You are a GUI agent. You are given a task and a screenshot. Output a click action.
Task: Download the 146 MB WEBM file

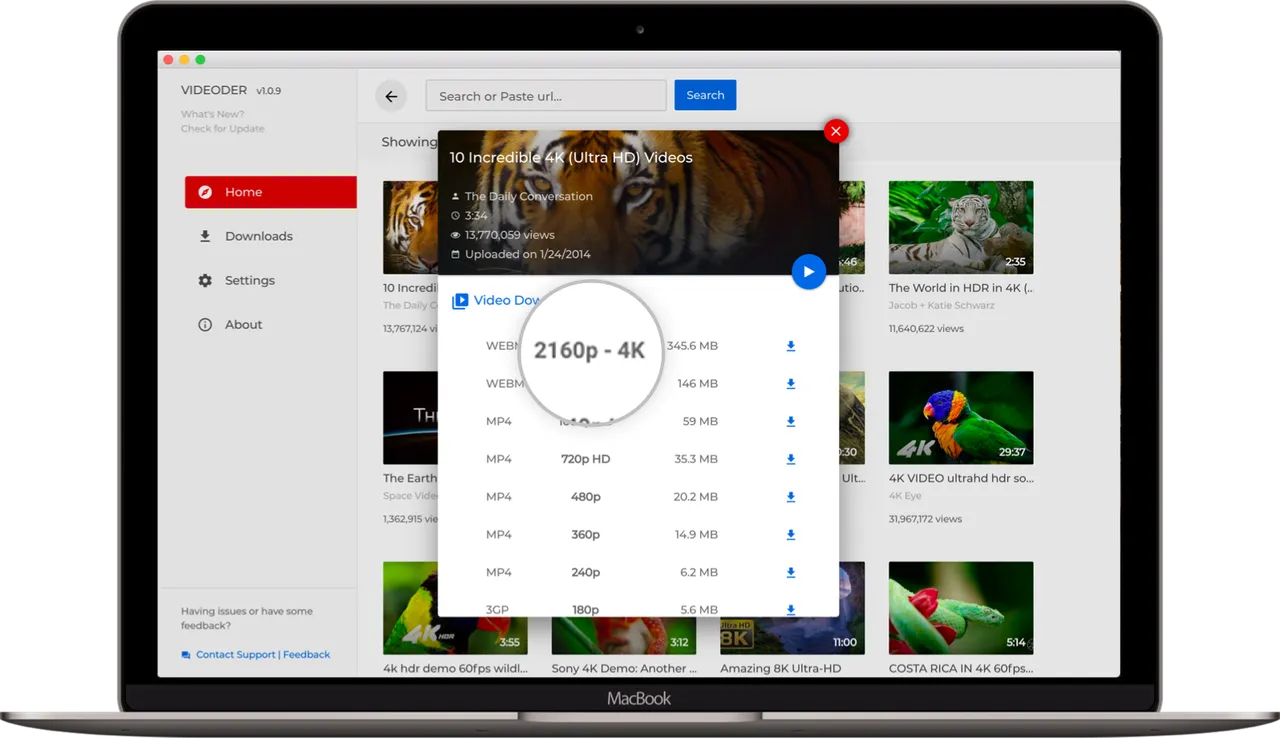pyautogui.click(x=790, y=384)
